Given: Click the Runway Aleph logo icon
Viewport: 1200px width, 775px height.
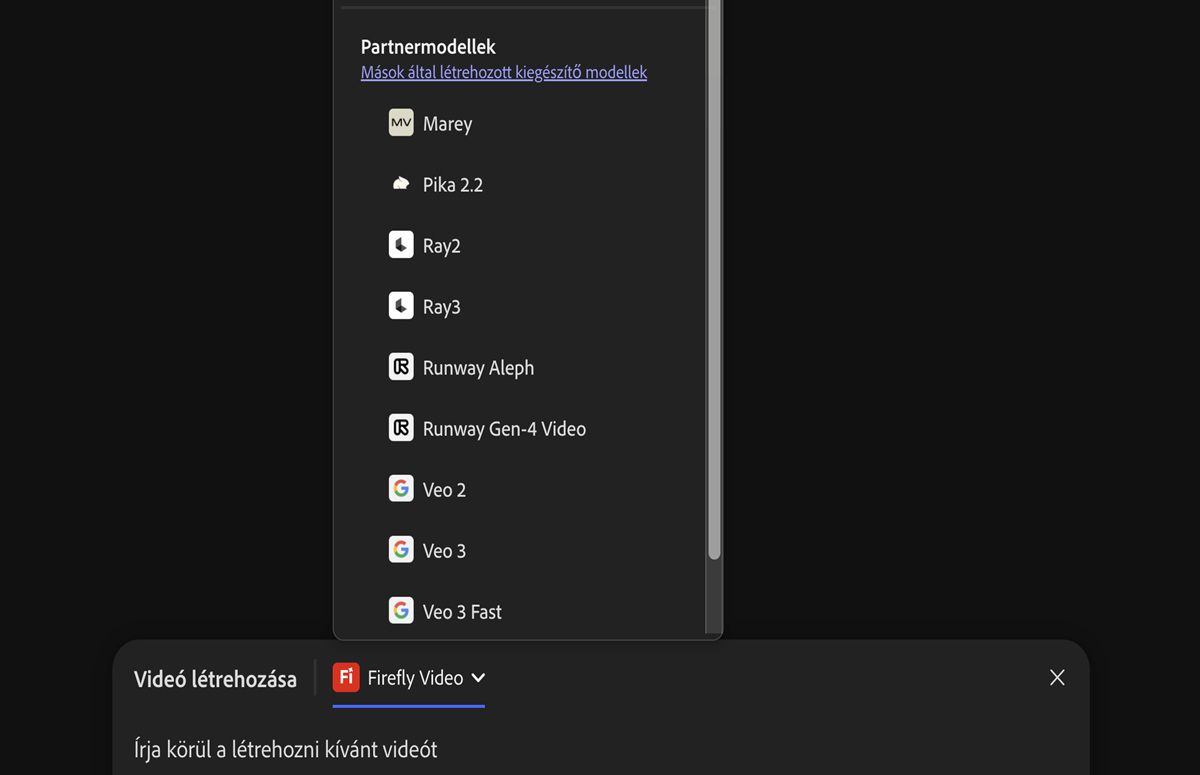Looking at the screenshot, I should pos(401,367).
